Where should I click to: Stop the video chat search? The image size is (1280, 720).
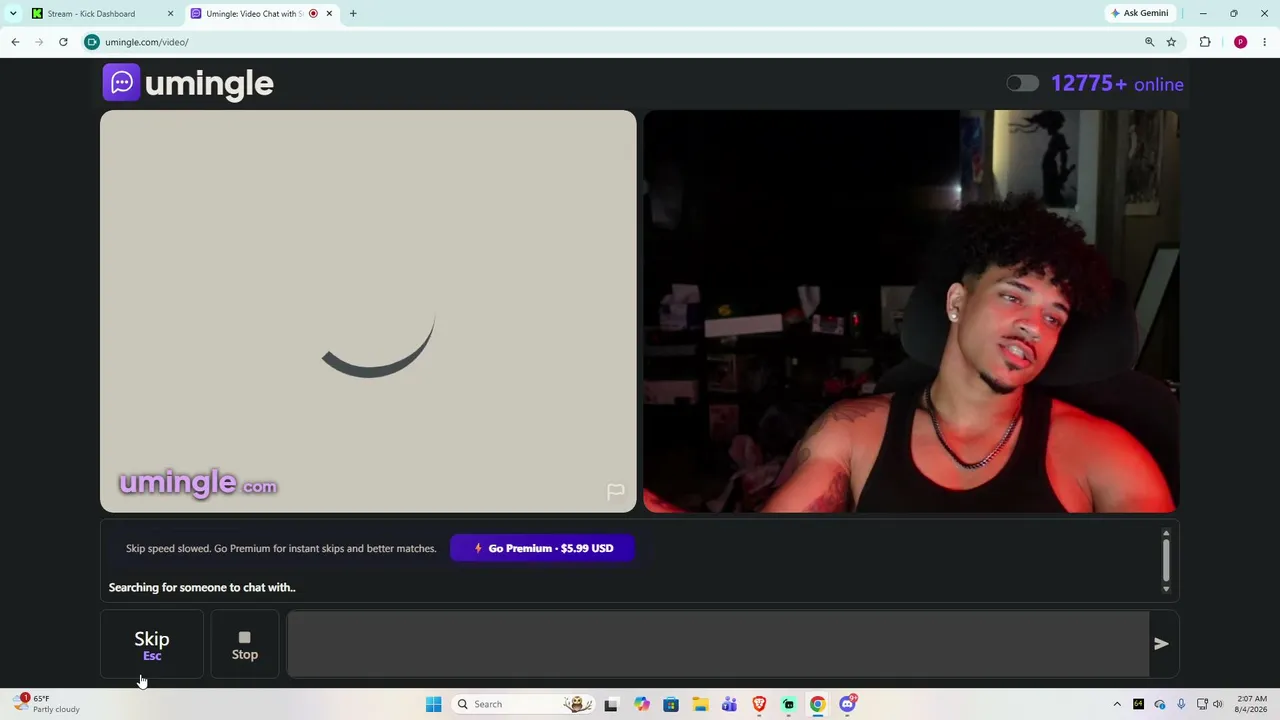245,644
